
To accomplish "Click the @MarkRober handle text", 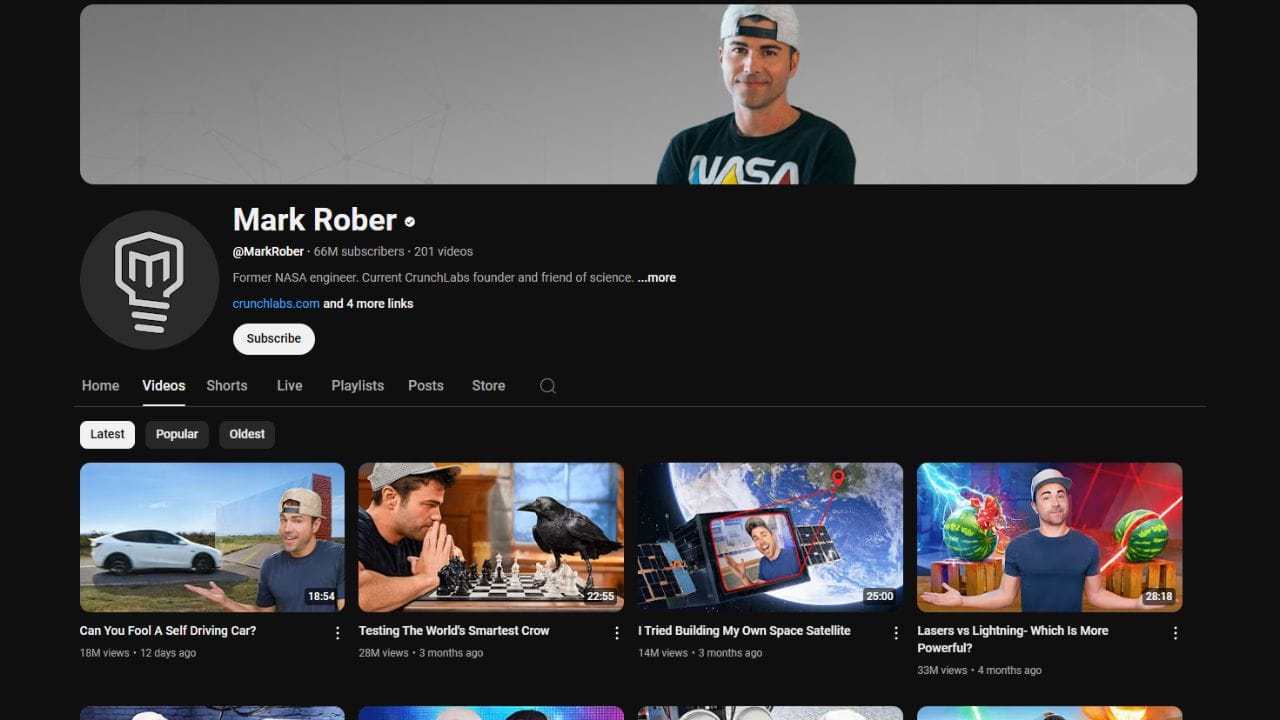I will pos(268,252).
